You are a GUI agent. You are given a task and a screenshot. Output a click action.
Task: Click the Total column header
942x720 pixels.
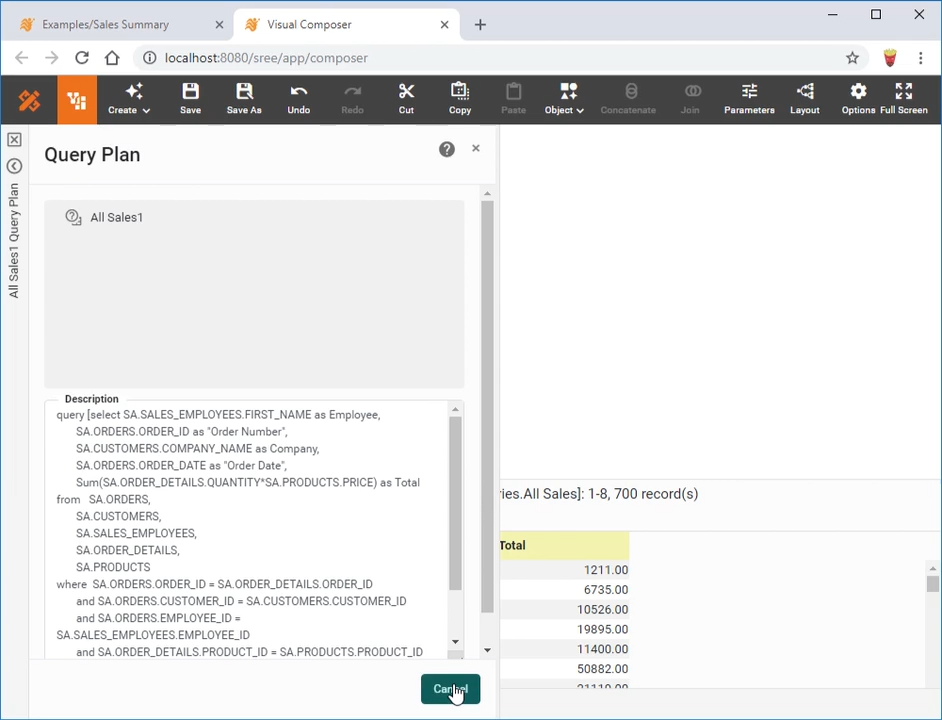click(565, 545)
